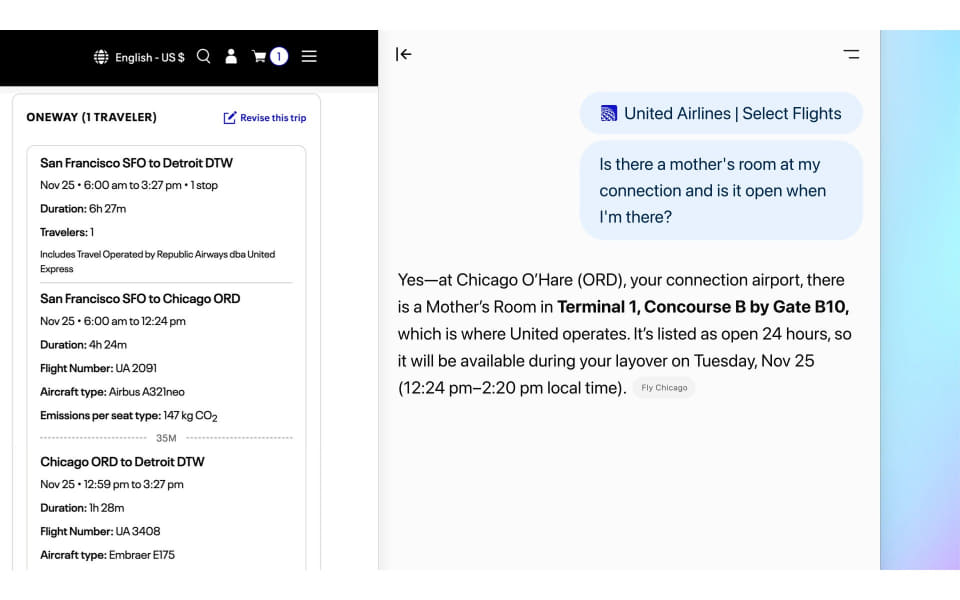Click Emissions per seat type 147 kg CO2
This screenshot has width=960, height=600.
click(x=129, y=416)
